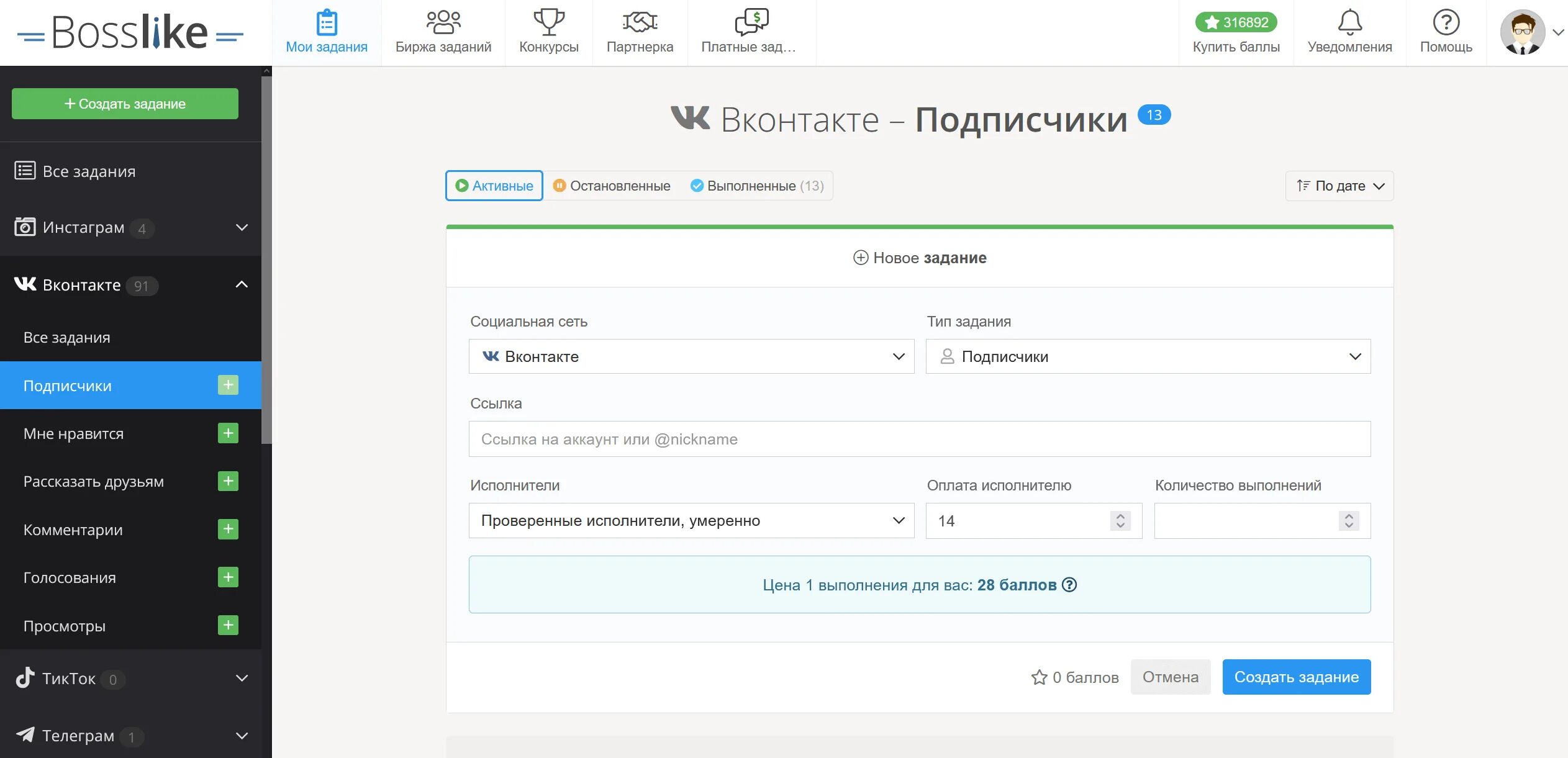
Task: Click the list icon beside Все задания
Action: pos(25,171)
